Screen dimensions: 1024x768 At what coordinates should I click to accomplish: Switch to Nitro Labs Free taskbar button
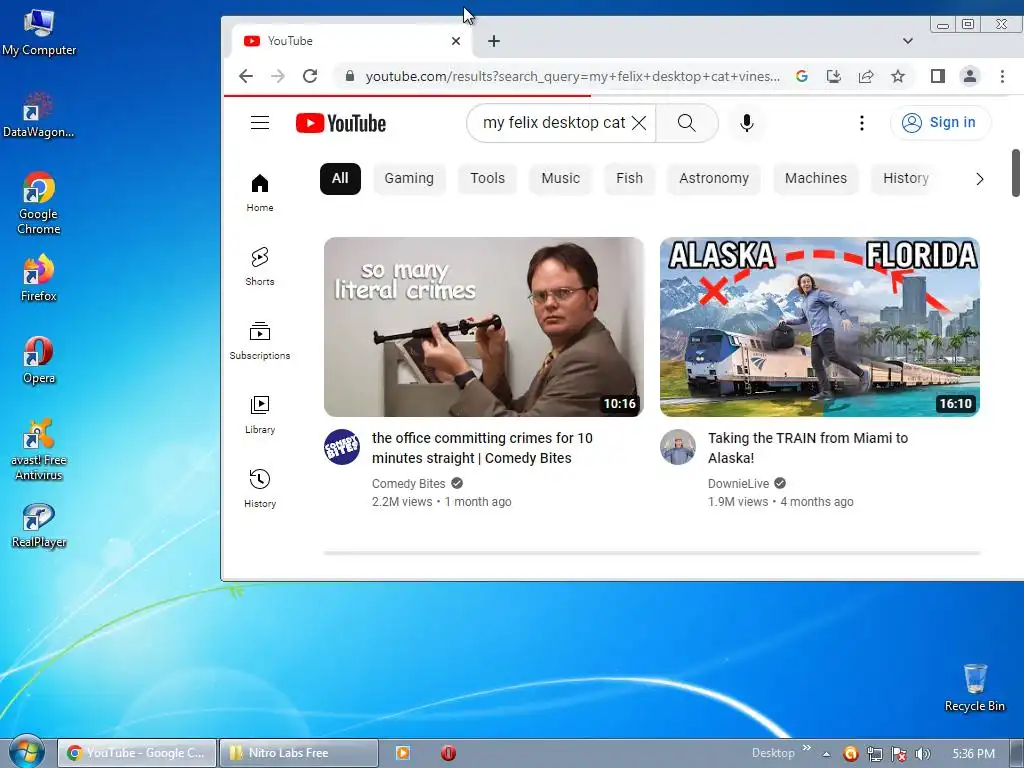point(298,753)
